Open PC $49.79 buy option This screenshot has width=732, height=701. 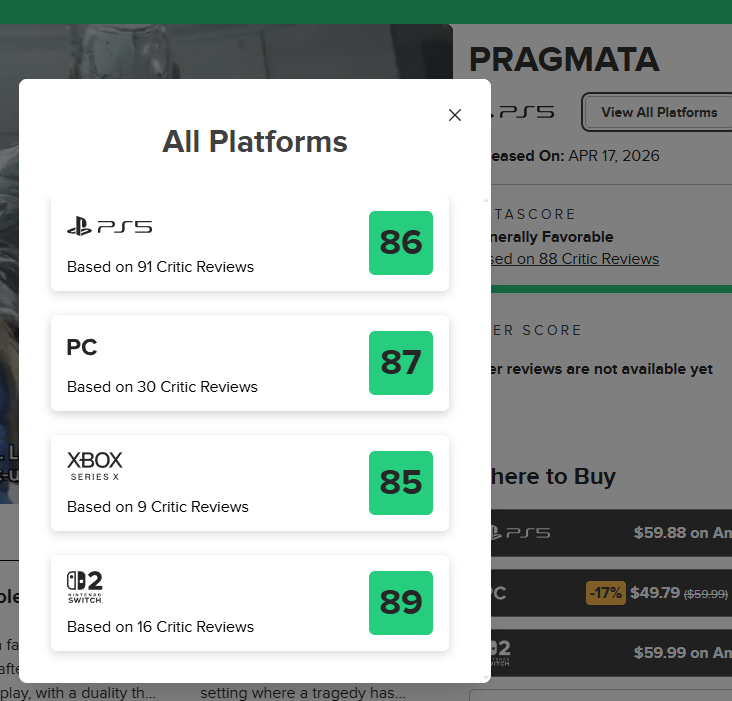tap(612, 593)
